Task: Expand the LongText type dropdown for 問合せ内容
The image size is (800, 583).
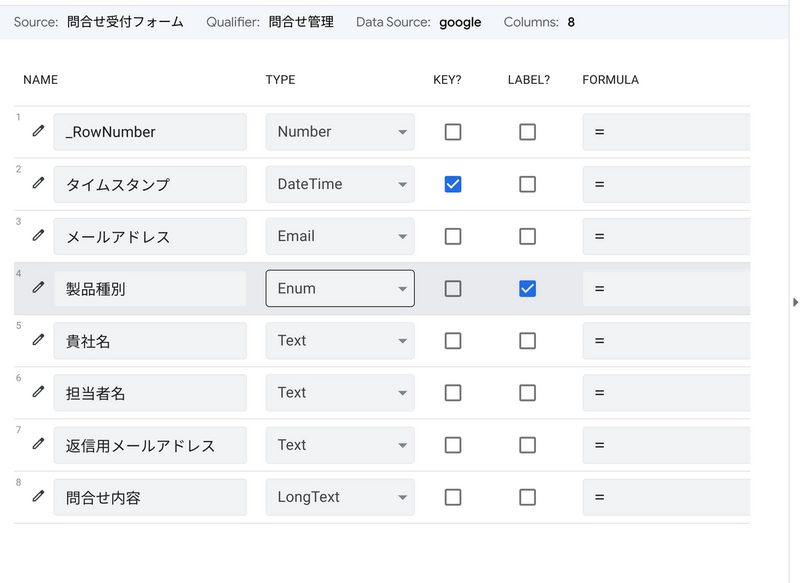Action: (340, 497)
